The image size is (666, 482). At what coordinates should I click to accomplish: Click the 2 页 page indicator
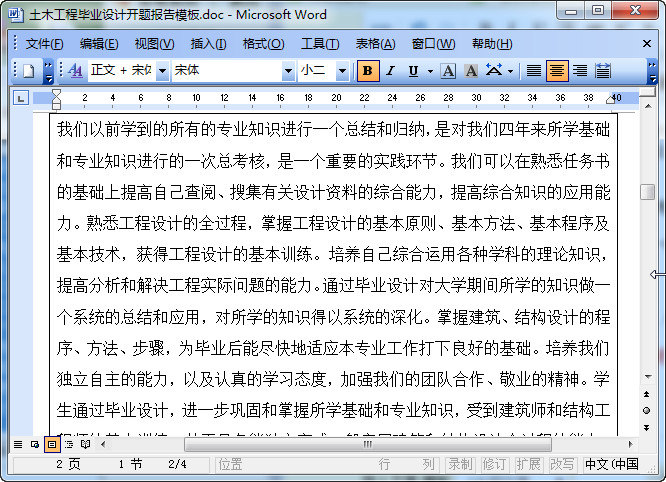68,464
